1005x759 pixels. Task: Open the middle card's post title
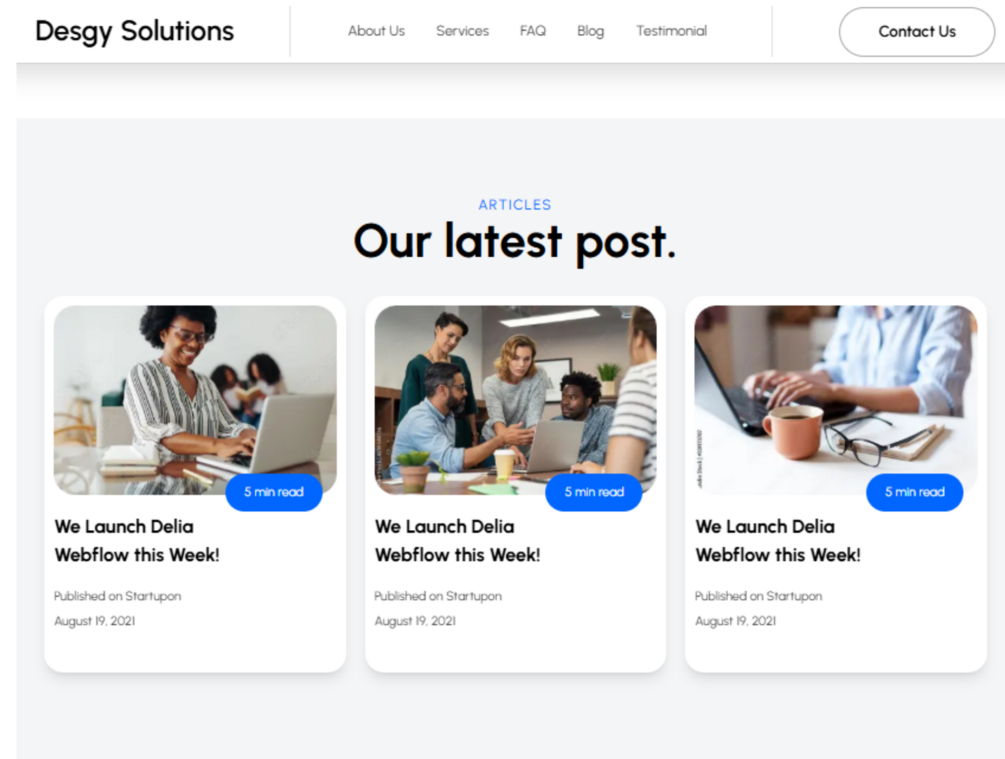pyautogui.click(x=458, y=540)
